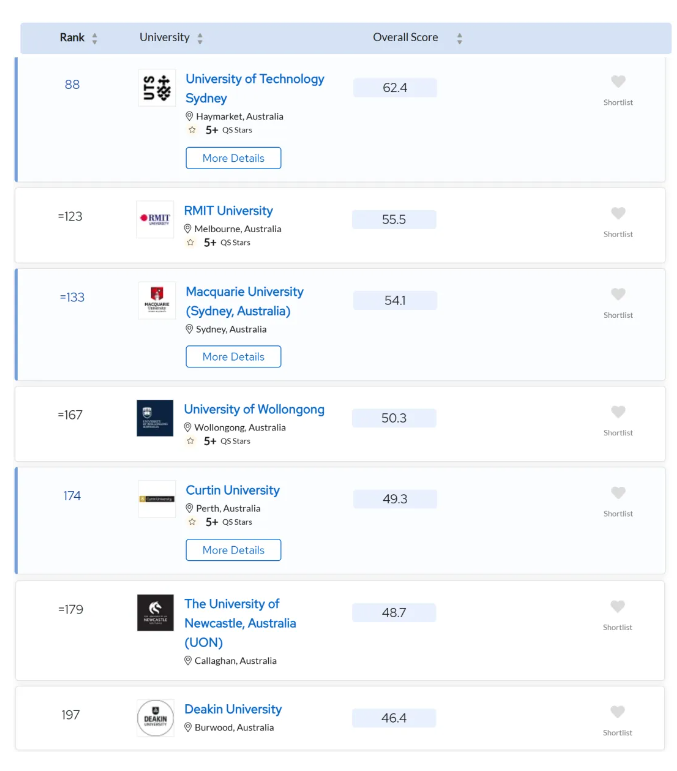Toggle shortlist heart for RMIT University
The image size is (677, 771).
pyautogui.click(x=618, y=214)
